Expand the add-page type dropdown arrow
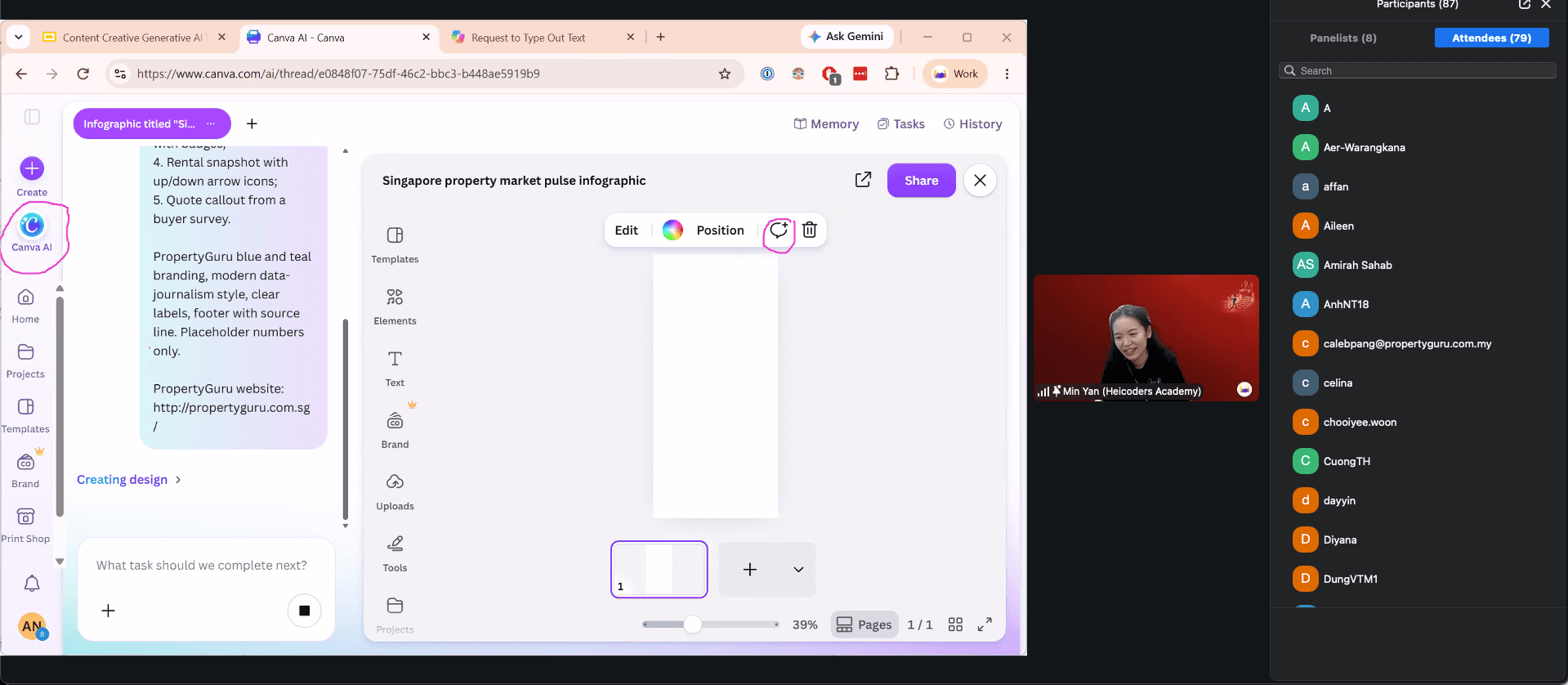The height and width of the screenshot is (685, 1568). coord(798,570)
